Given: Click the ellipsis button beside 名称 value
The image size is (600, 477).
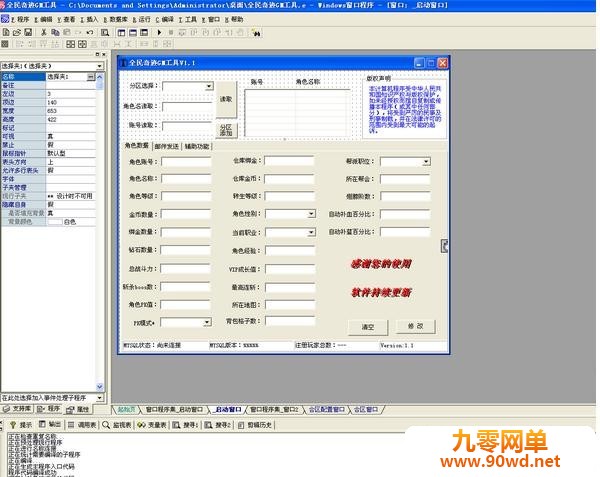Looking at the screenshot, I should [x=90, y=77].
